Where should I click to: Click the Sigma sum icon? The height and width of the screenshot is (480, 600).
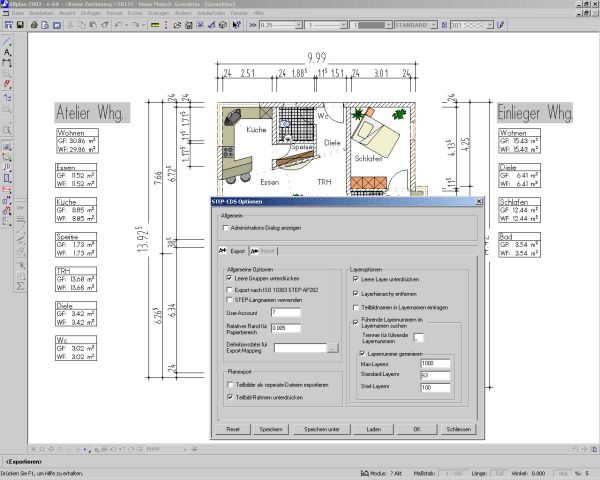pyautogui.click(x=20, y=286)
